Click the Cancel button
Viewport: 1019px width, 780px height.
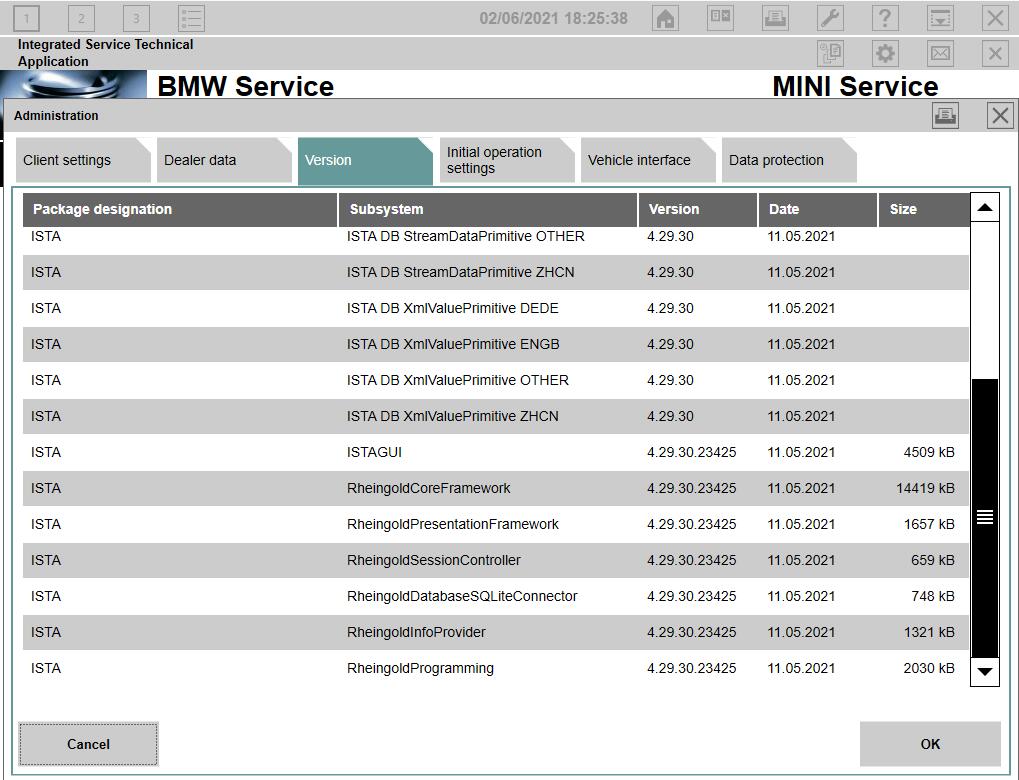click(x=88, y=744)
